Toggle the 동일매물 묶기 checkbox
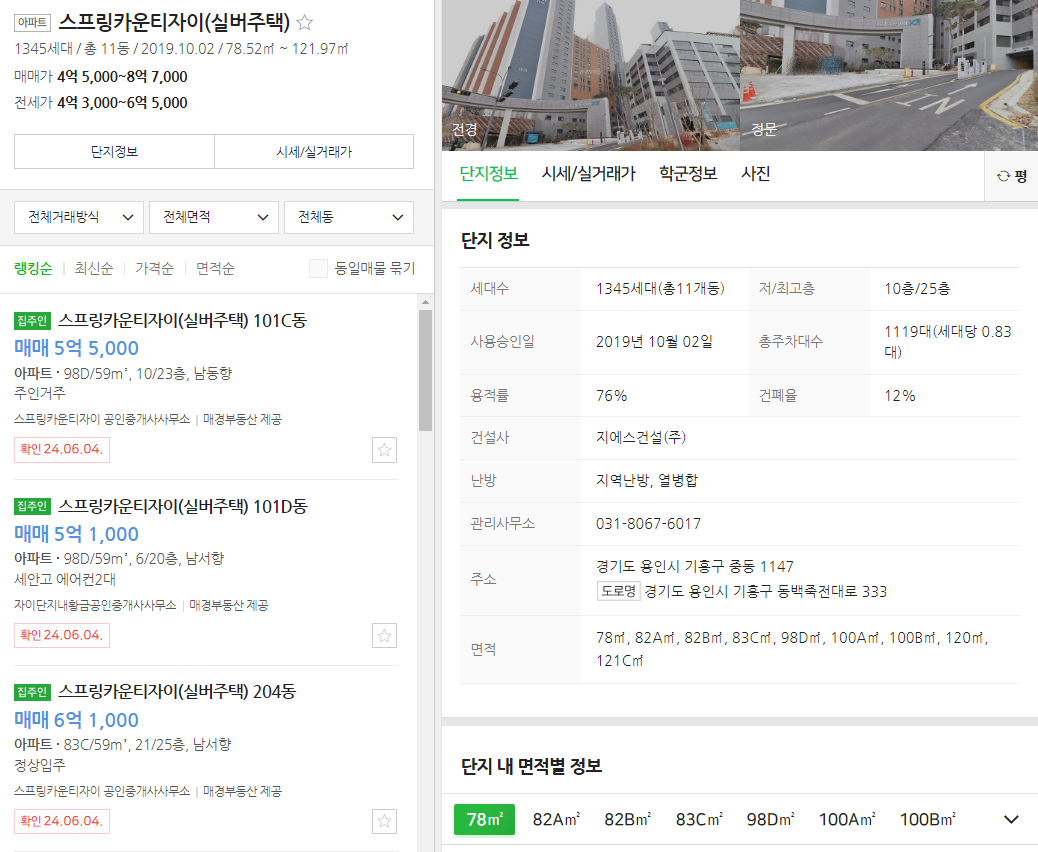This screenshot has width=1038, height=852. pyautogui.click(x=318, y=268)
